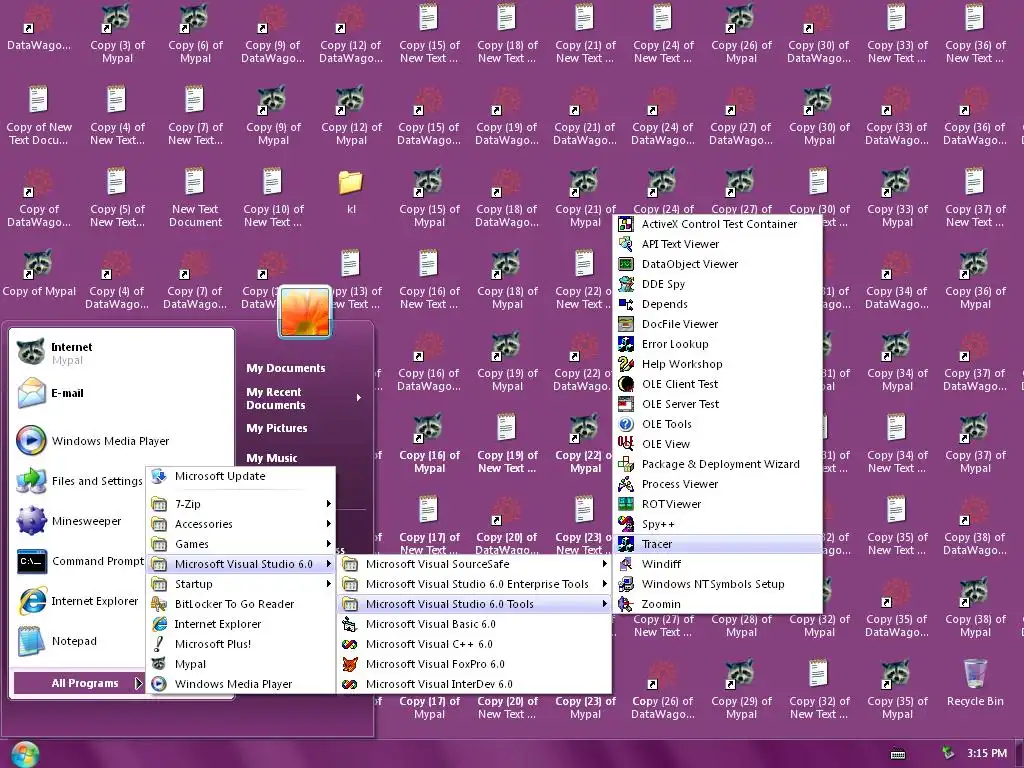Open Windows NT Symbols Setup icon

[626, 584]
